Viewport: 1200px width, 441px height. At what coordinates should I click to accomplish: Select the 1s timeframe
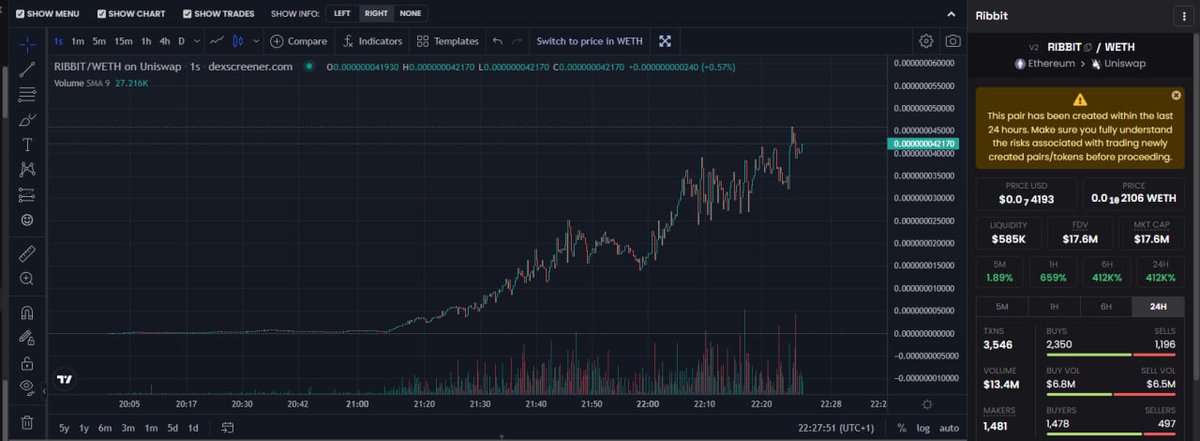click(58, 41)
